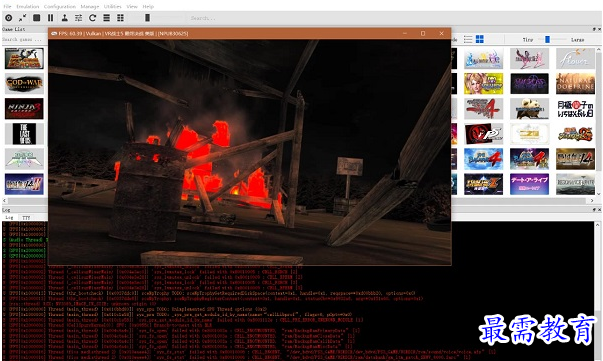Viewport: 603px width, 361px height.
Task: Close the Log dock panel
Action: click(x=599, y=210)
